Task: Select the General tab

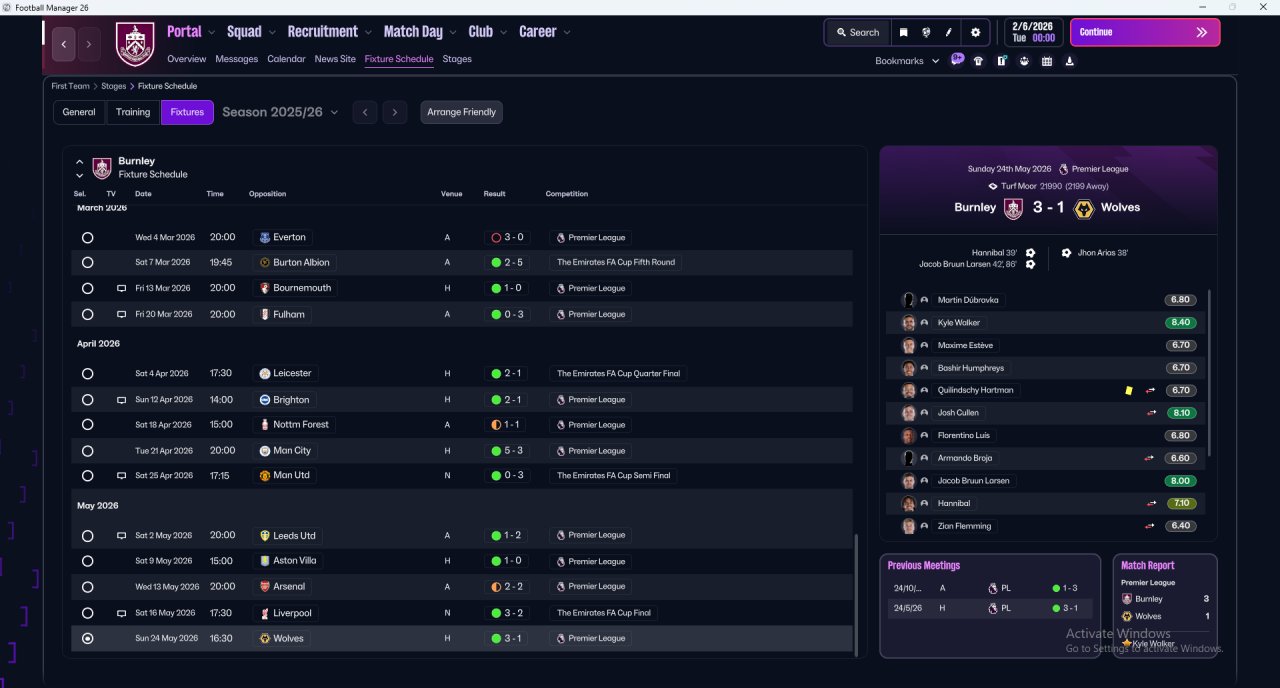Action: coord(79,112)
